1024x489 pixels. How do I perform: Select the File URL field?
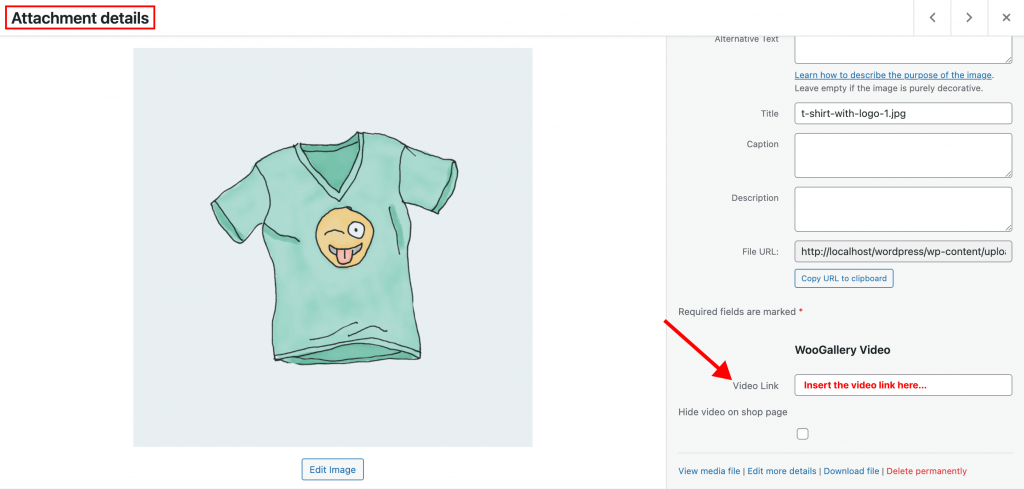pos(903,251)
